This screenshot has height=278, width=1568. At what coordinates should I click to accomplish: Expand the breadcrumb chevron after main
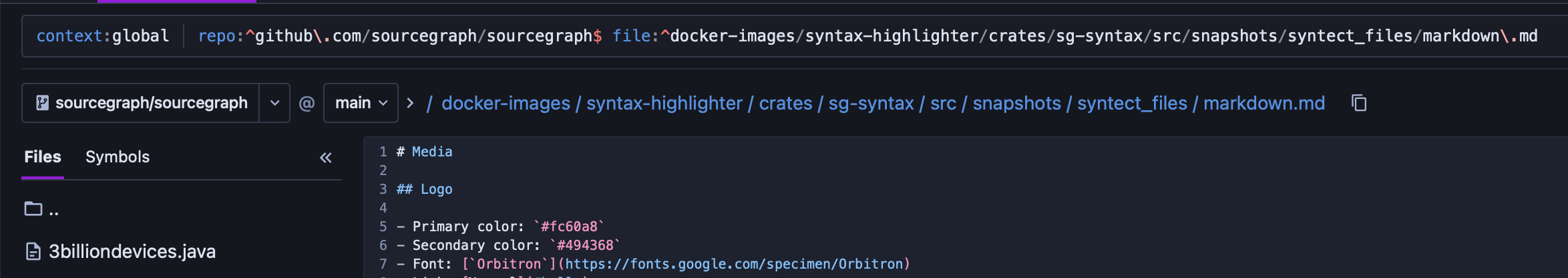[x=410, y=103]
